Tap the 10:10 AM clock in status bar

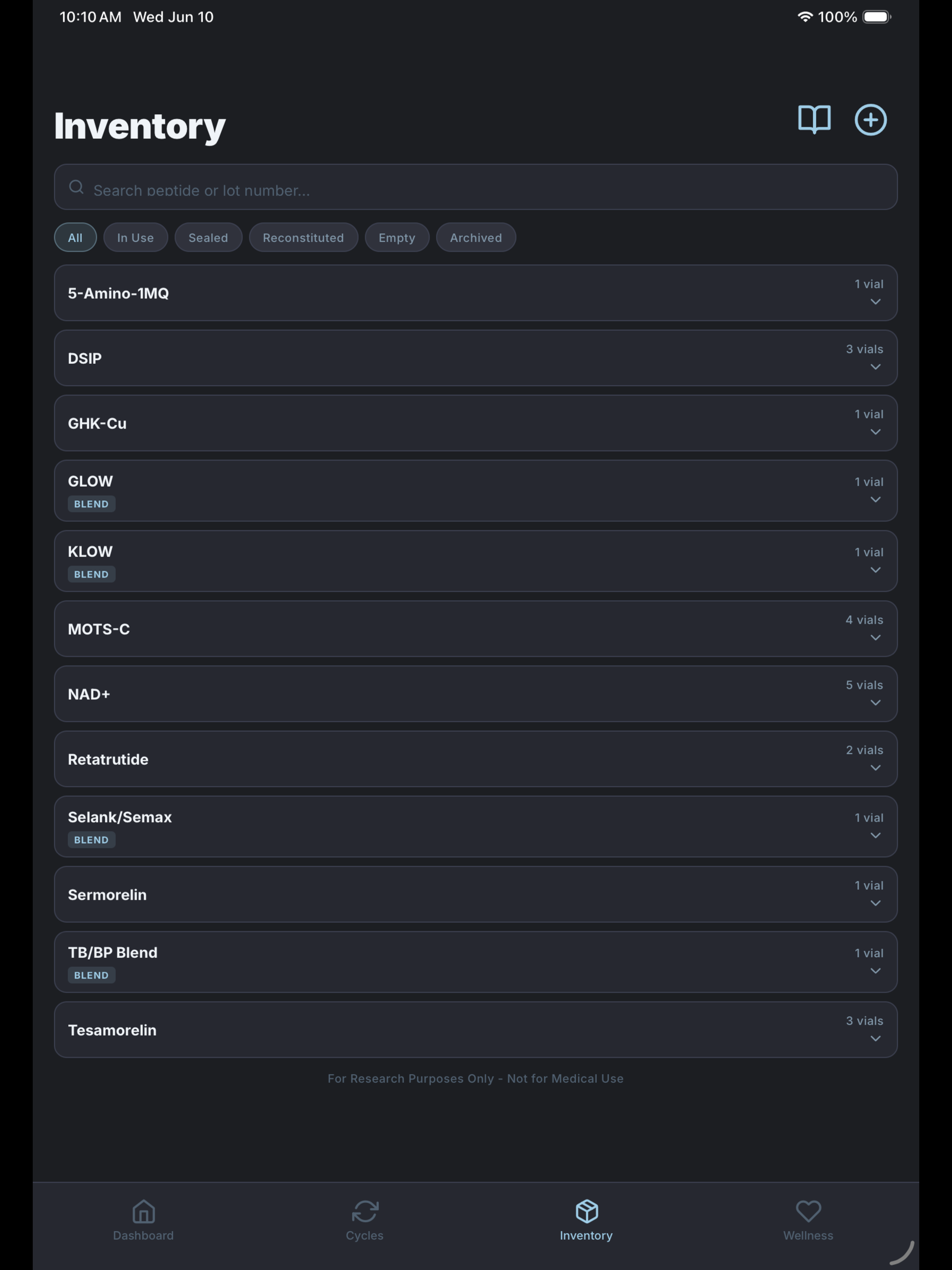[91, 17]
